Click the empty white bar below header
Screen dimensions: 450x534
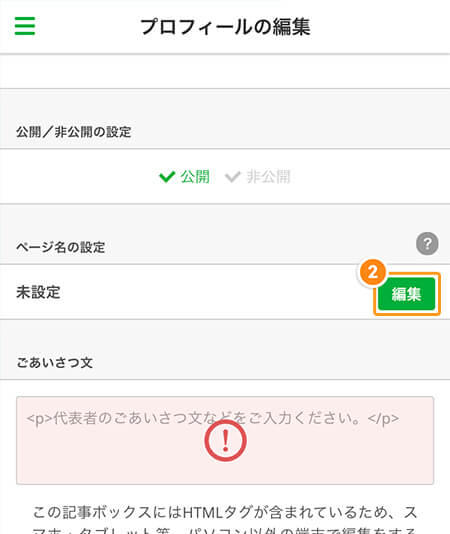(225, 72)
